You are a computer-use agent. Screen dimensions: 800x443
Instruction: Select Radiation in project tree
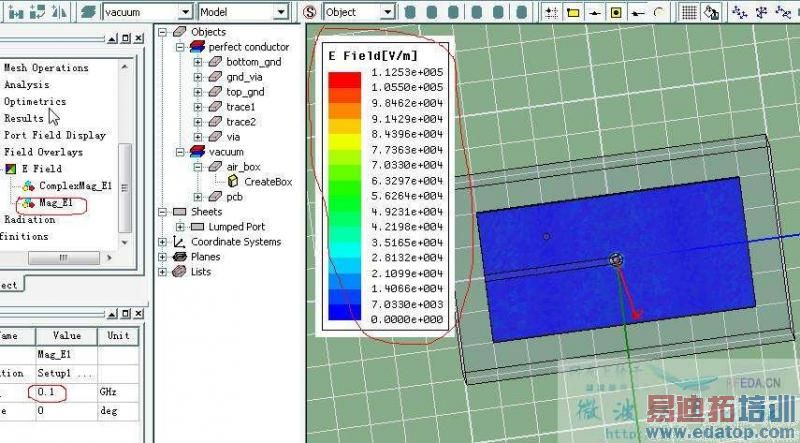(x=30, y=220)
